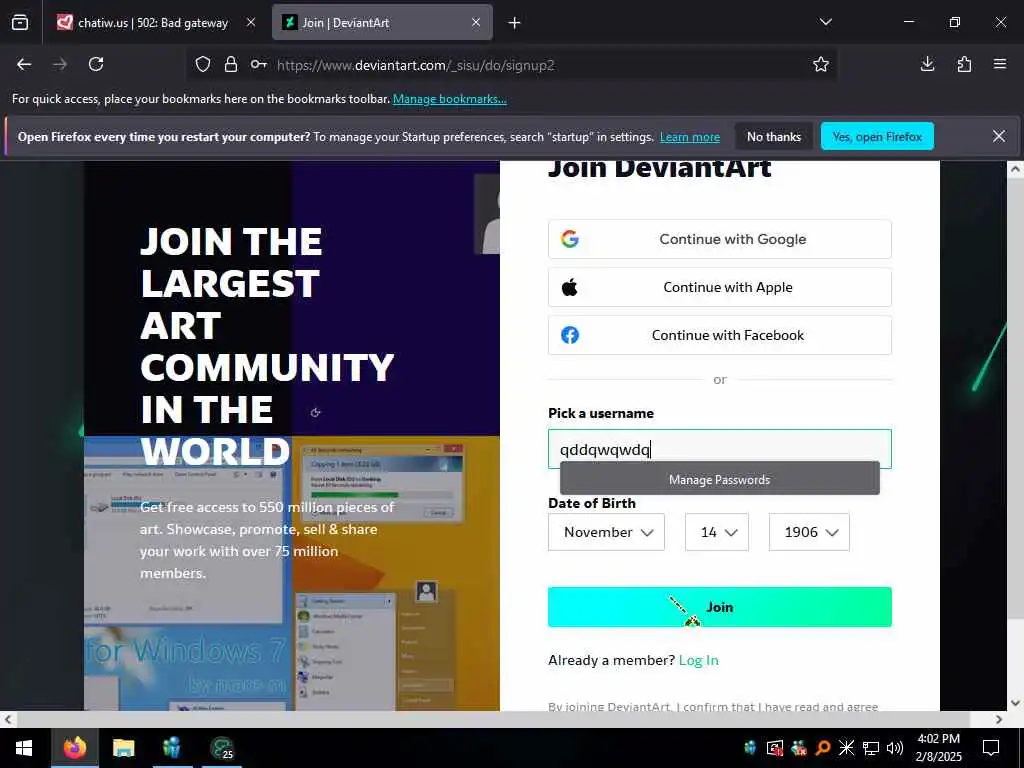Close the chatiw.us tab
The height and width of the screenshot is (768, 1024).
[x=251, y=22]
